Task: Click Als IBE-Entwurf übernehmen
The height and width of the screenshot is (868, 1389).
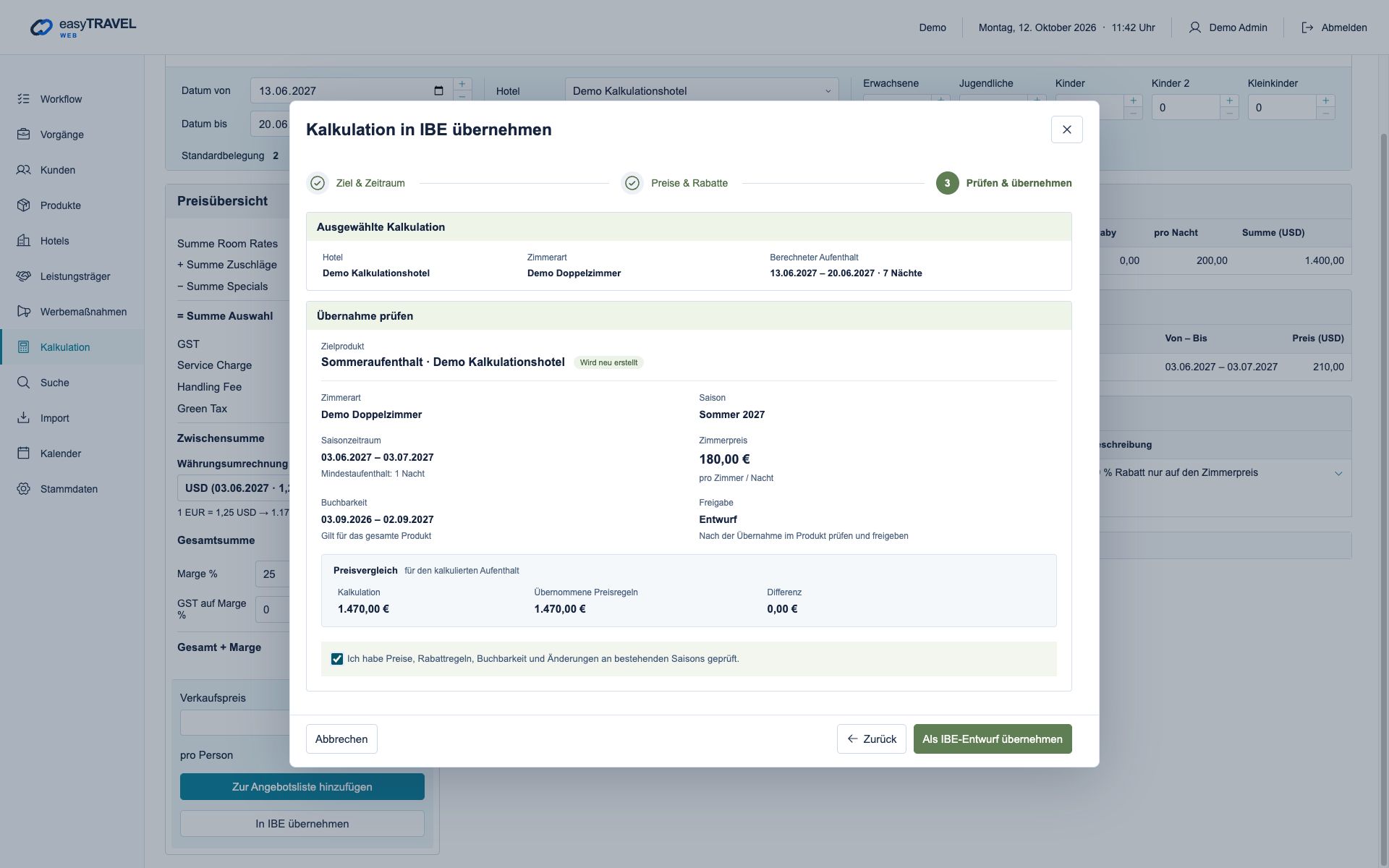Action: click(993, 739)
